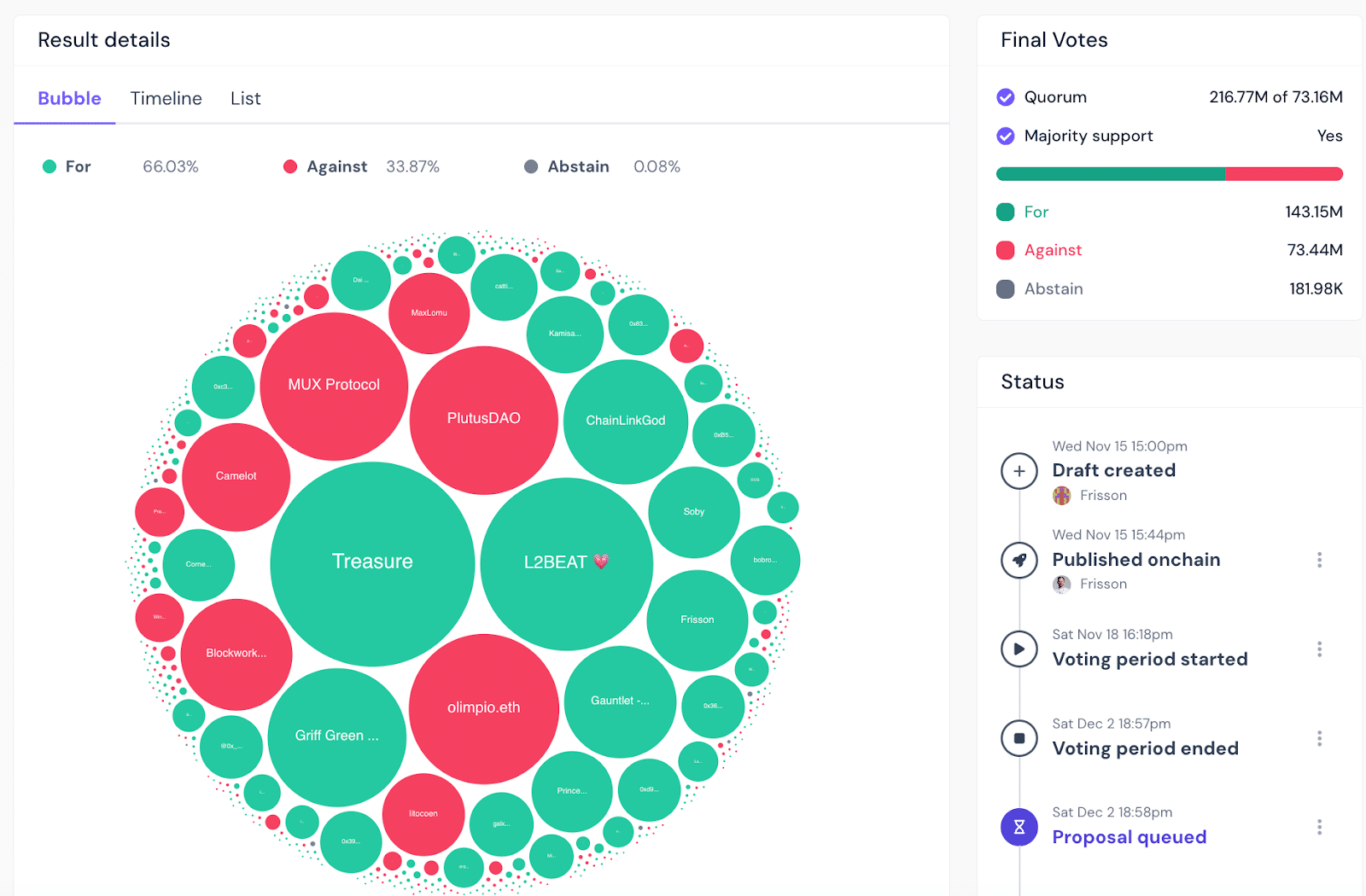Click Frisson's avatar under Draft created

coord(1061,496)
